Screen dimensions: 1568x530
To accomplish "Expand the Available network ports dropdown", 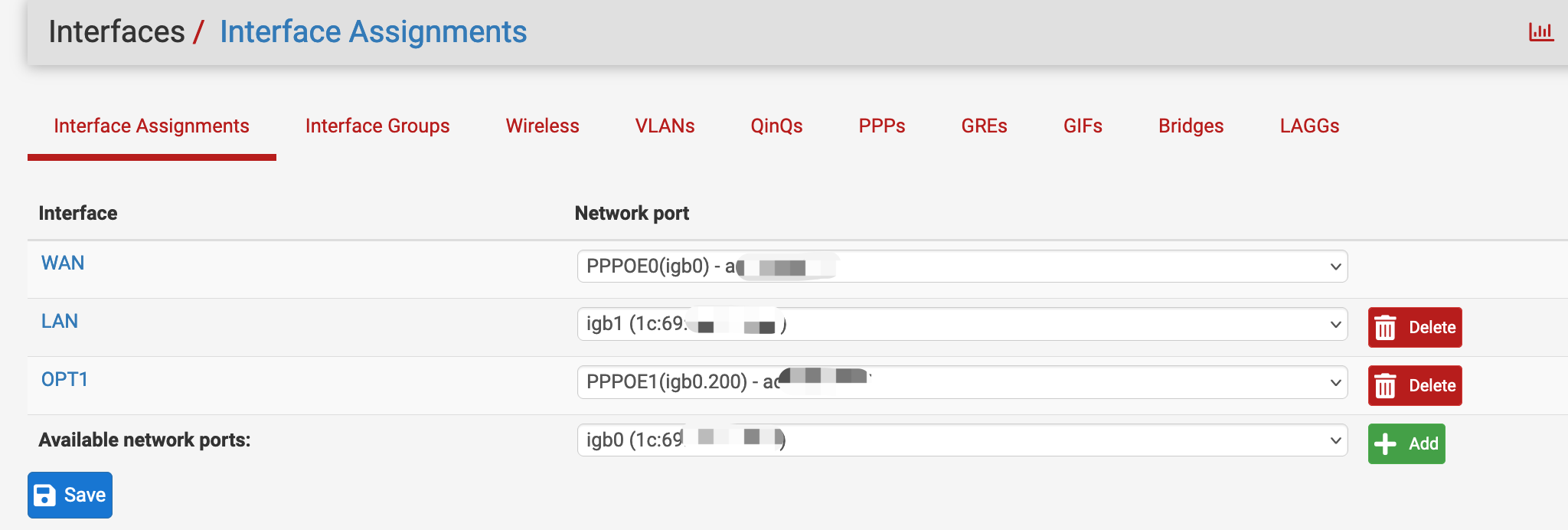I will [x=962, y=440].
